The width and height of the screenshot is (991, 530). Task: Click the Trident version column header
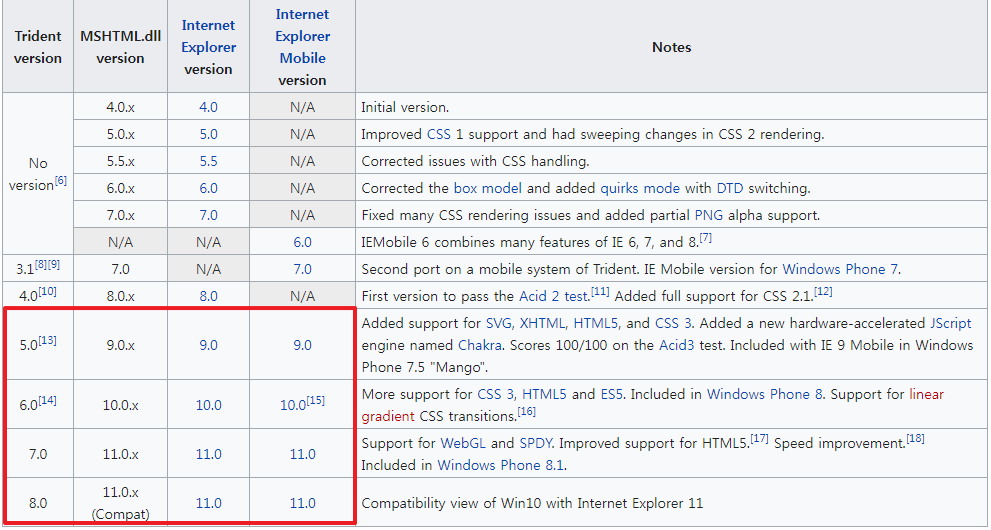click(38, 47)
